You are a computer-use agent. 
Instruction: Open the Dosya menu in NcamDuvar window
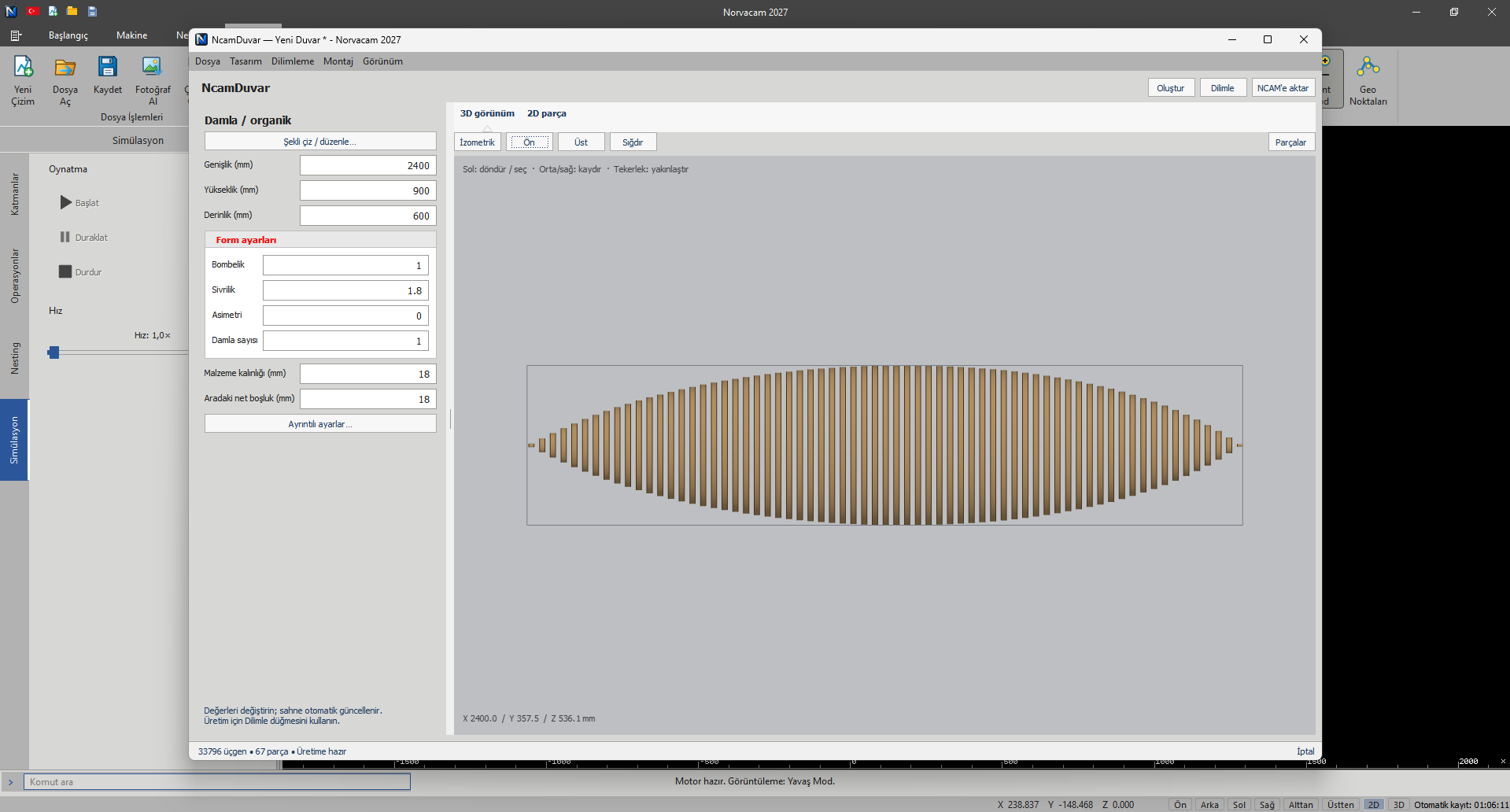pyautogui.click(x=208, y=61)
